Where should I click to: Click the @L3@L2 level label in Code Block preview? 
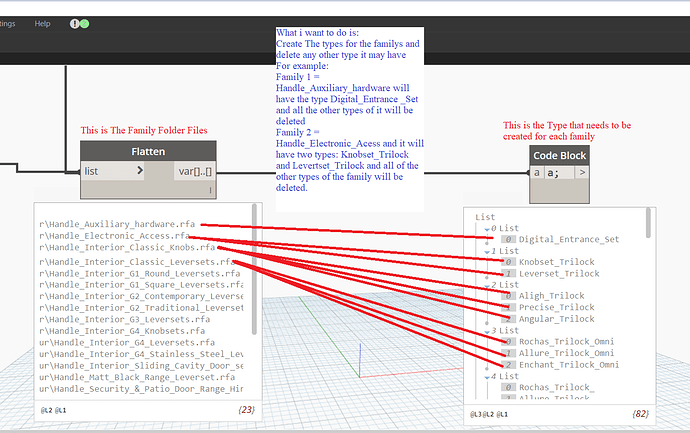[481, 414]
